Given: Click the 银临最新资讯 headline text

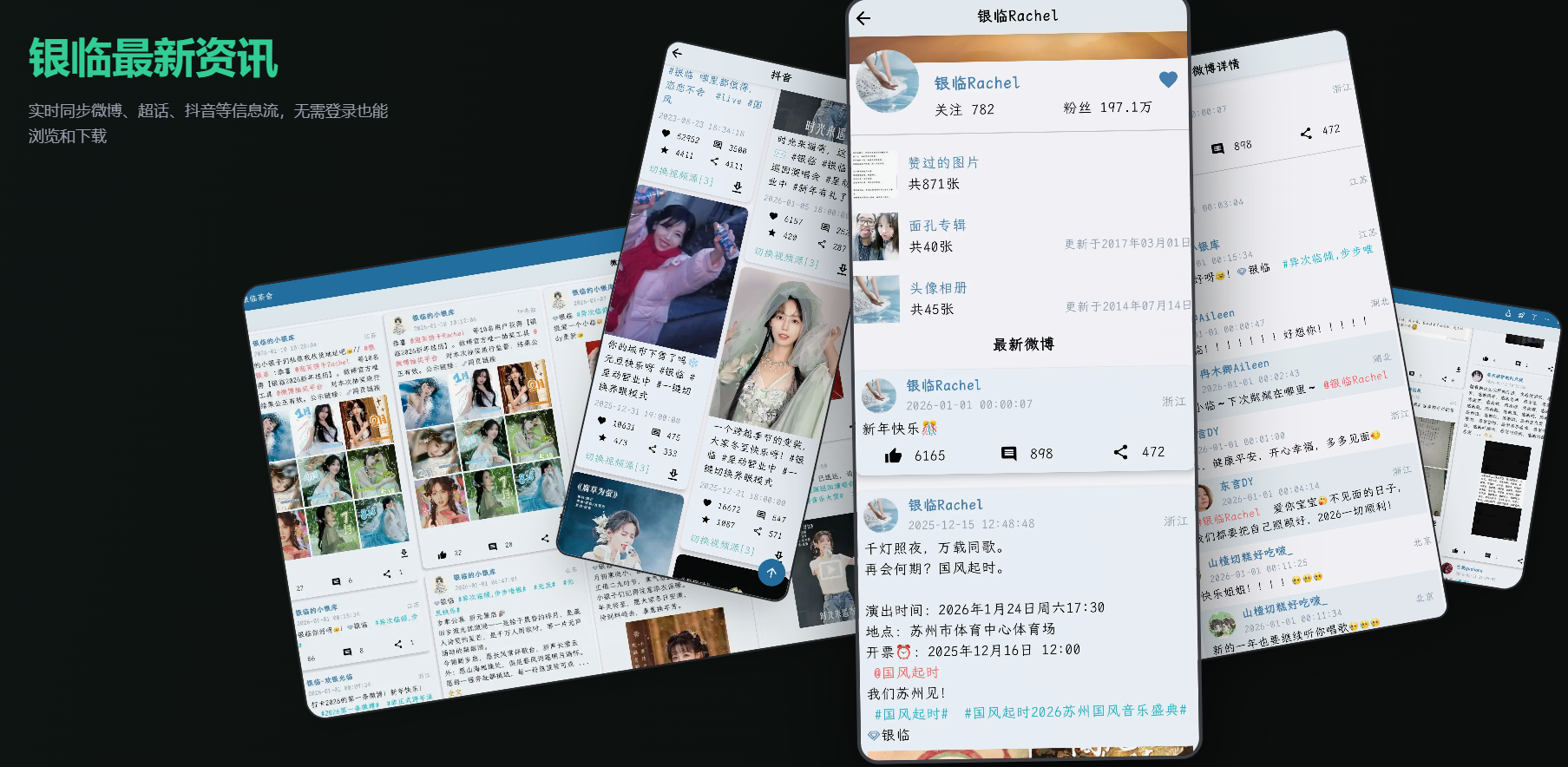Looking at the screenshot, I should click(x=153, y=58).
